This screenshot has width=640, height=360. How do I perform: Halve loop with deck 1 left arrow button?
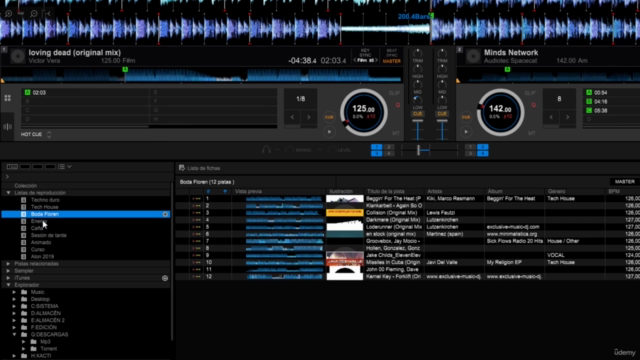[292, 118]
